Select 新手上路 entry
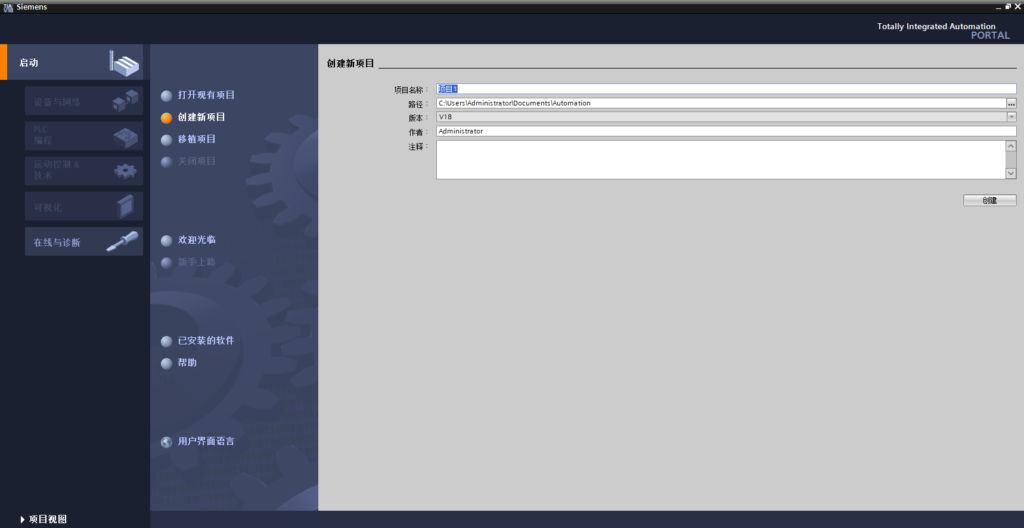 pos(189,262)
